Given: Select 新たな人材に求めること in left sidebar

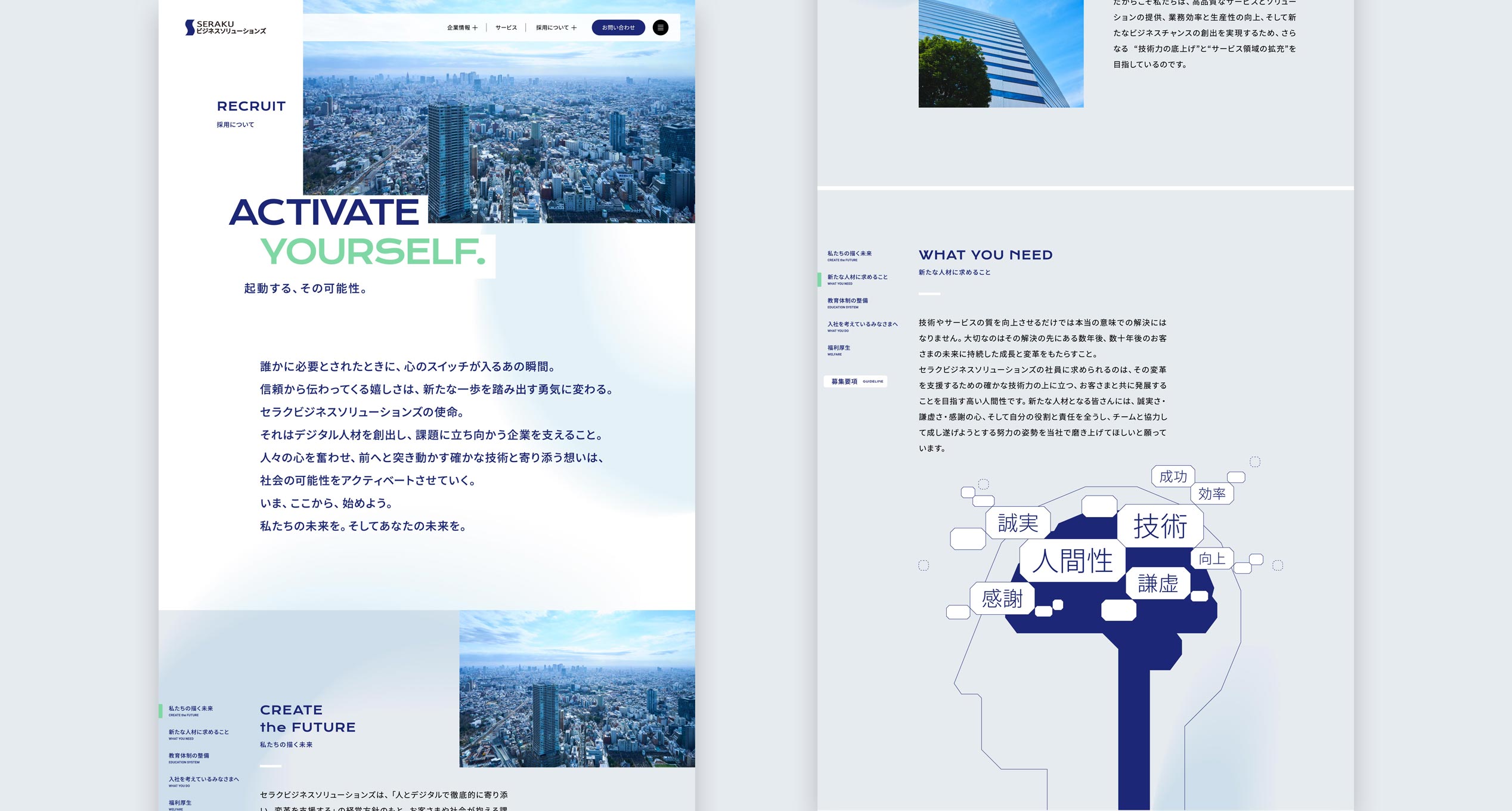Looking at the screenshot, I should pos(199,733).
